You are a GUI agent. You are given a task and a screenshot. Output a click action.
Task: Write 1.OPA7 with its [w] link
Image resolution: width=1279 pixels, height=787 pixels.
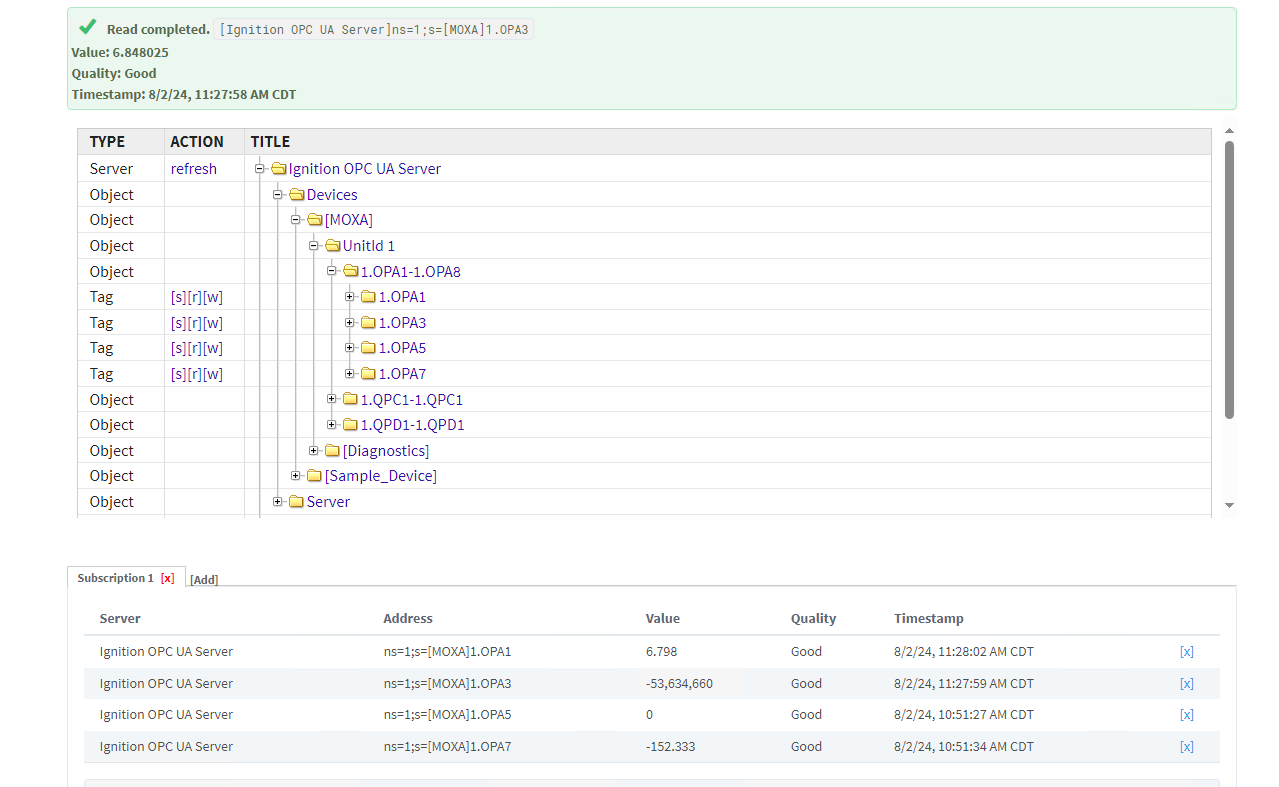[x=213, y=374]
